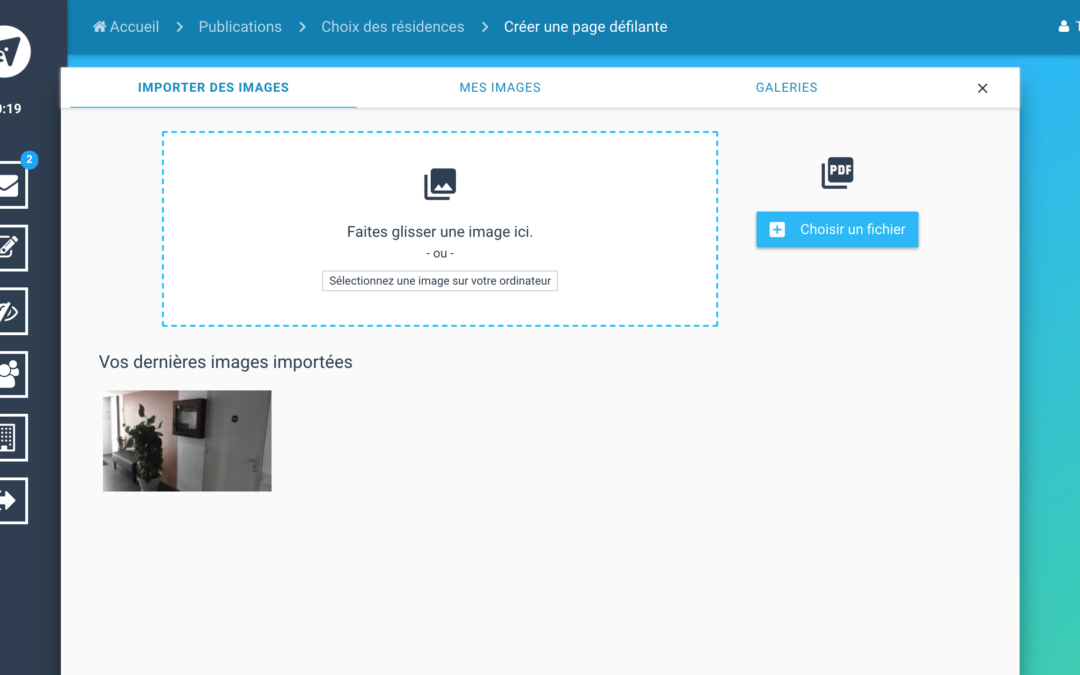
Task: Switch to the Importer des images tab
Action: [213, 88]
